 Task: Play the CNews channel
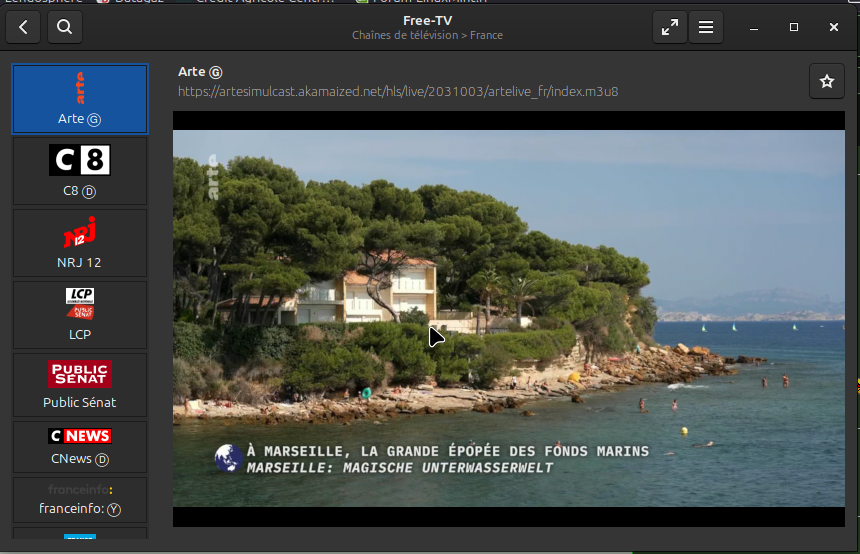click(80, 447)
